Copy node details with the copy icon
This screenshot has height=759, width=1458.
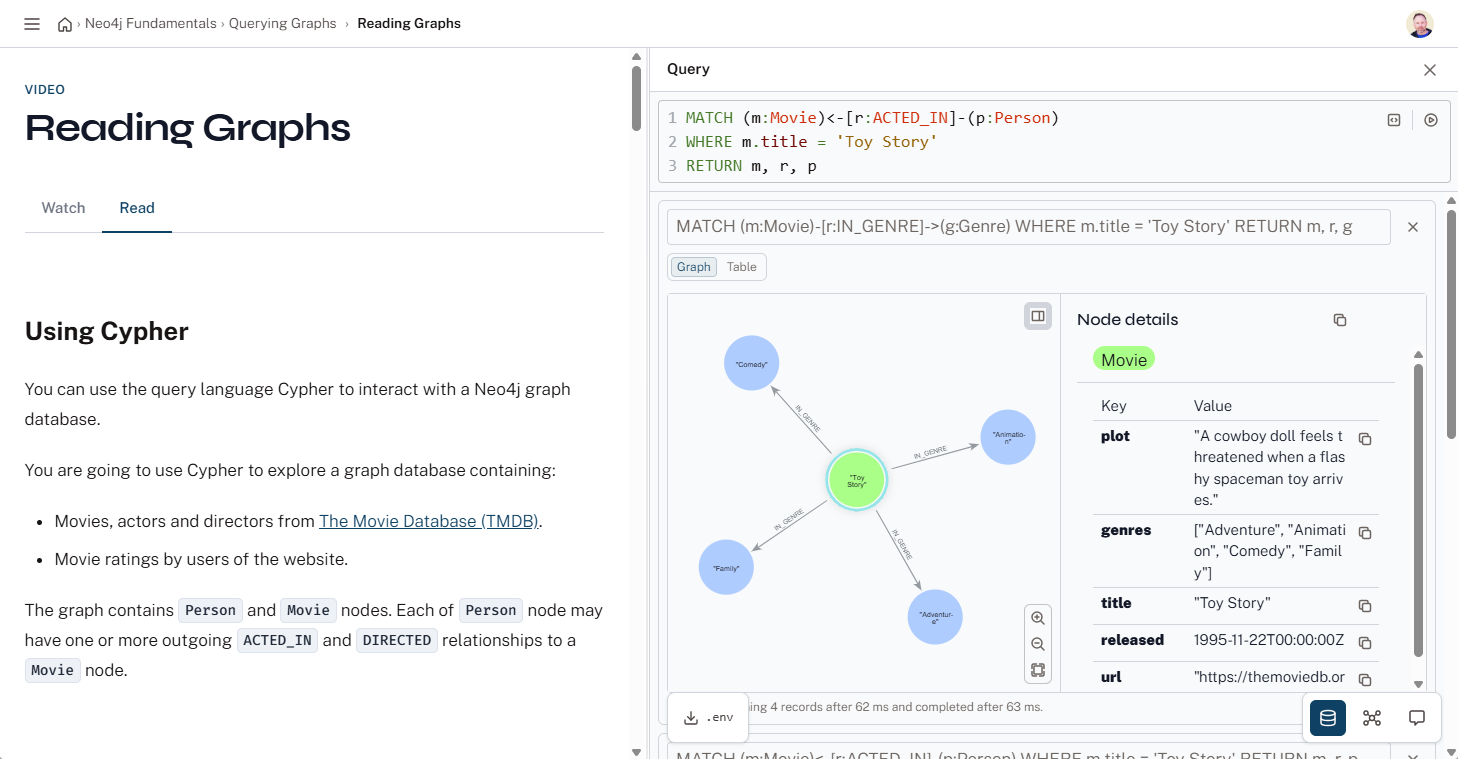point(1340,320)
